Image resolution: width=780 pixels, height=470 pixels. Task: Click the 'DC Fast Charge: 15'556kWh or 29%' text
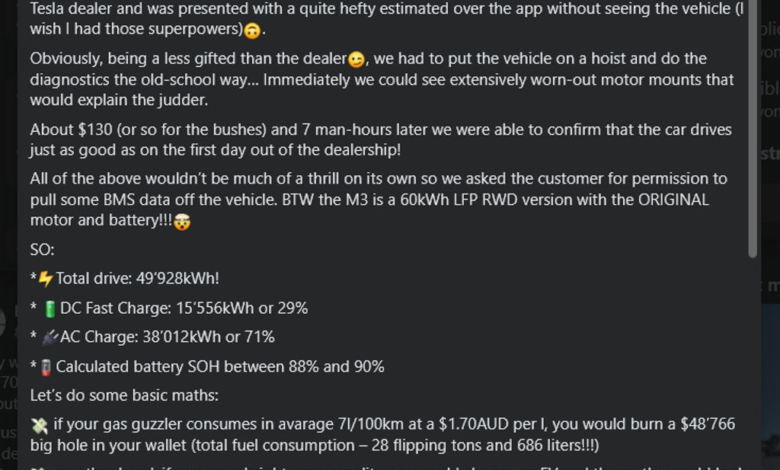click(184, 308)
